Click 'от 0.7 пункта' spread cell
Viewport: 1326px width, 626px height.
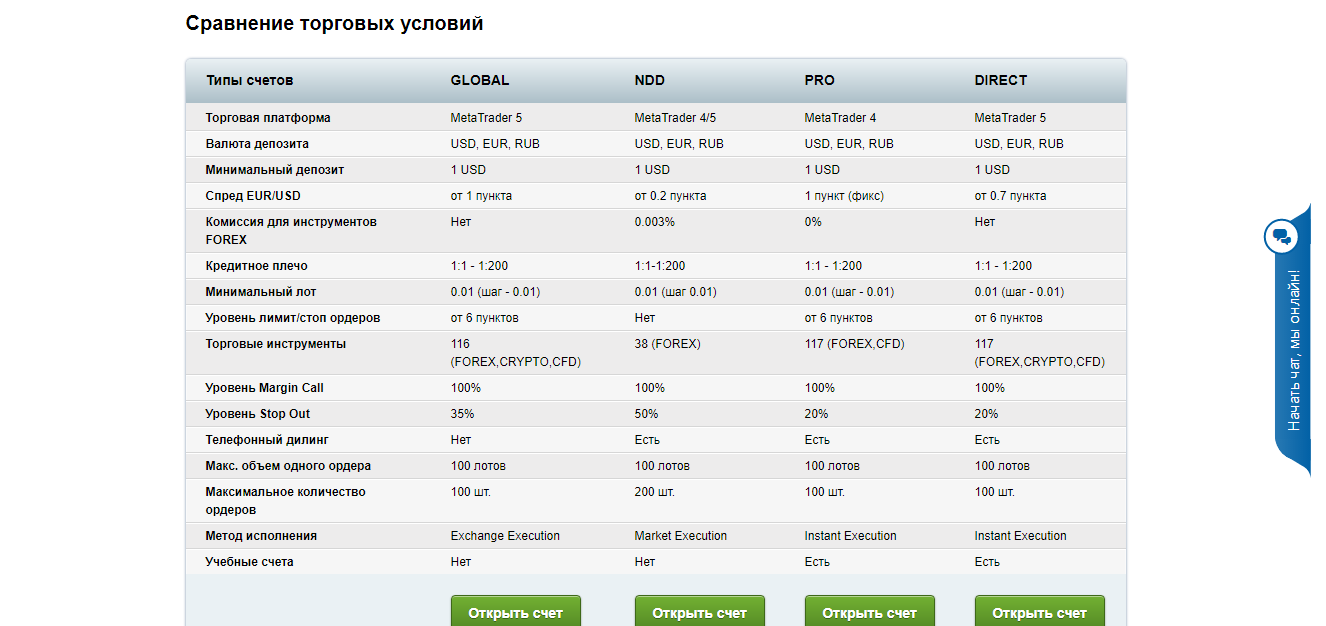(1011, 196)
